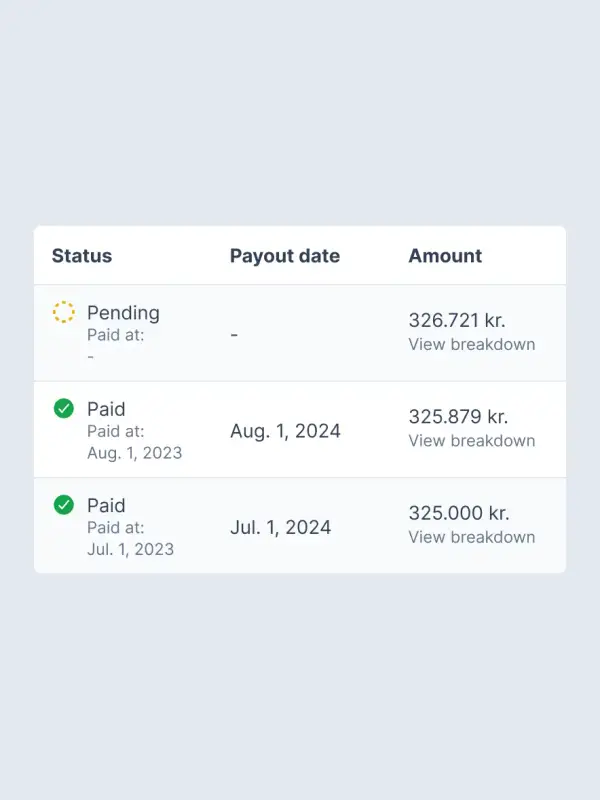This screenshot has width=600, height=800.
Task: Click the 325.000 kr. amount
Action: [x=458, y=513]
